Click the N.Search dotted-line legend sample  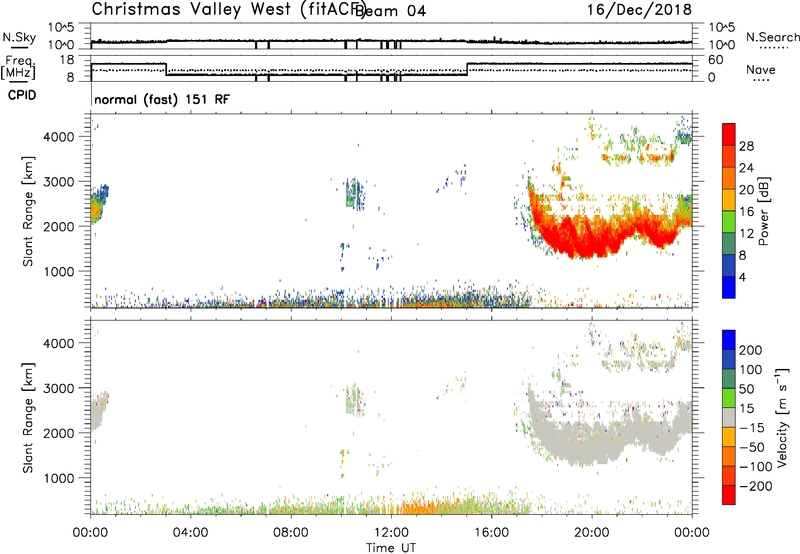(774, 48)
